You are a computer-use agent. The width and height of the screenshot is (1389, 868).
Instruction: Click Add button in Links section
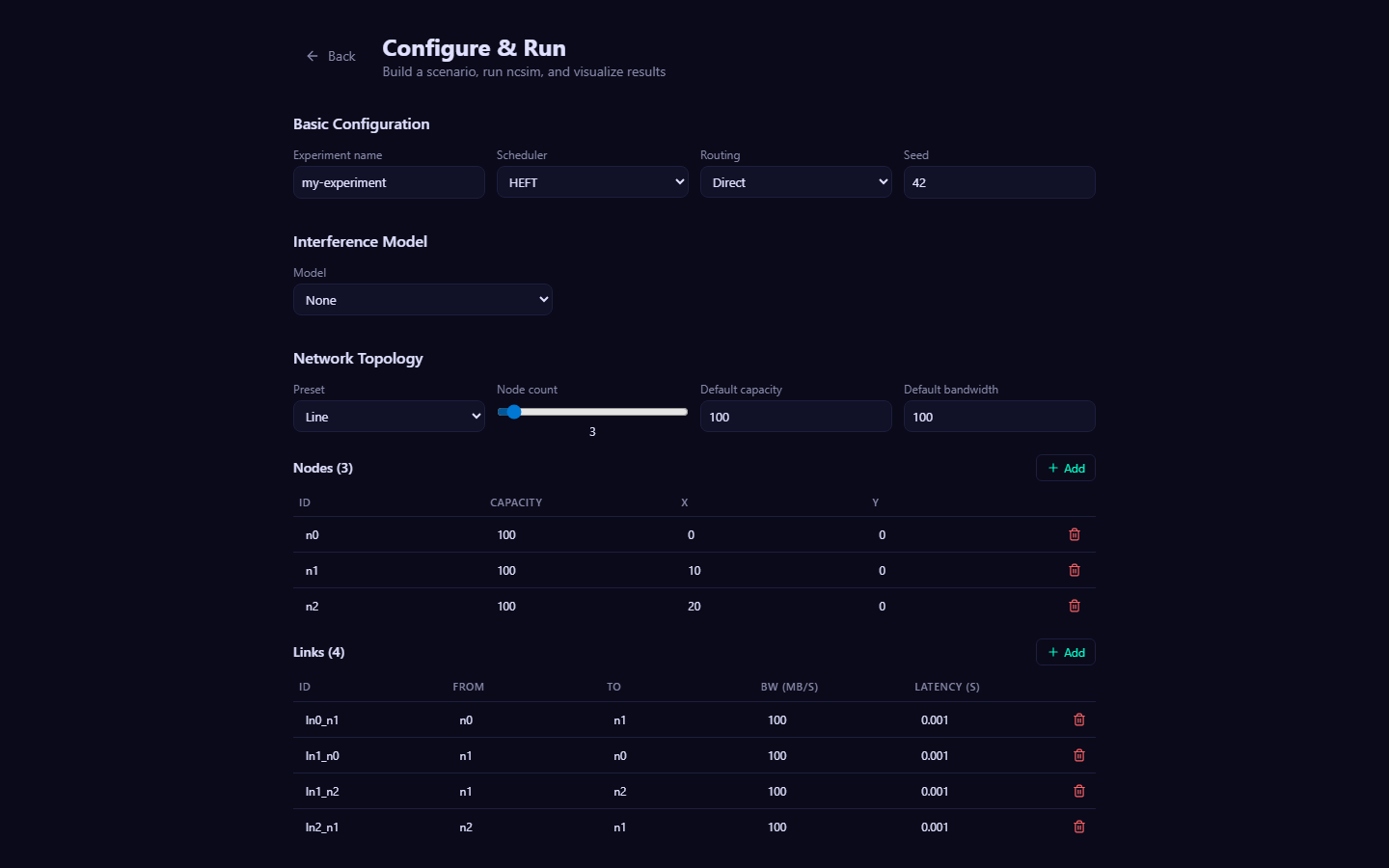click(1066, 652)
